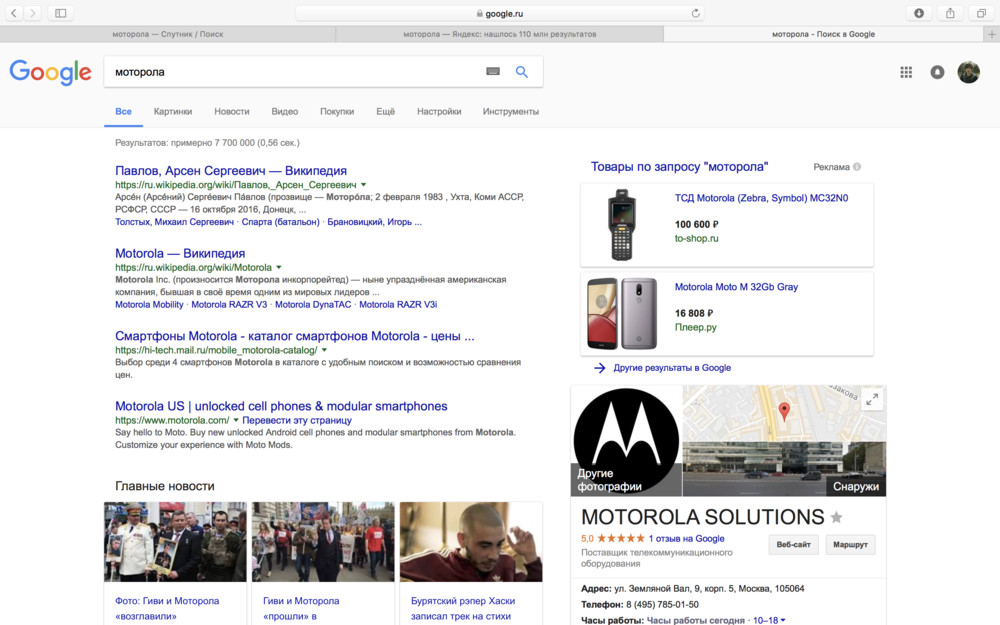Open the Спарта (батальон) sitelink

click(x=281, y=222)
